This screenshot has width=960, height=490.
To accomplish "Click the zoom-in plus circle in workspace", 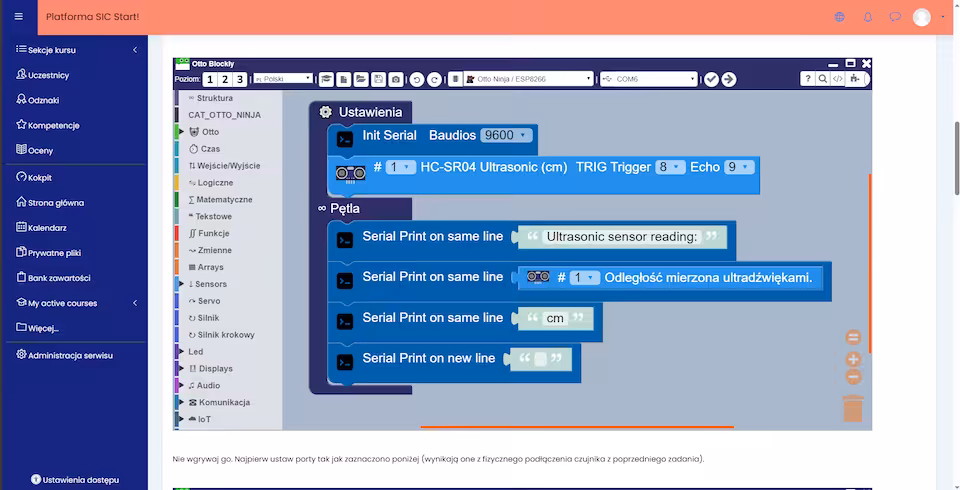I will (853, 358).
